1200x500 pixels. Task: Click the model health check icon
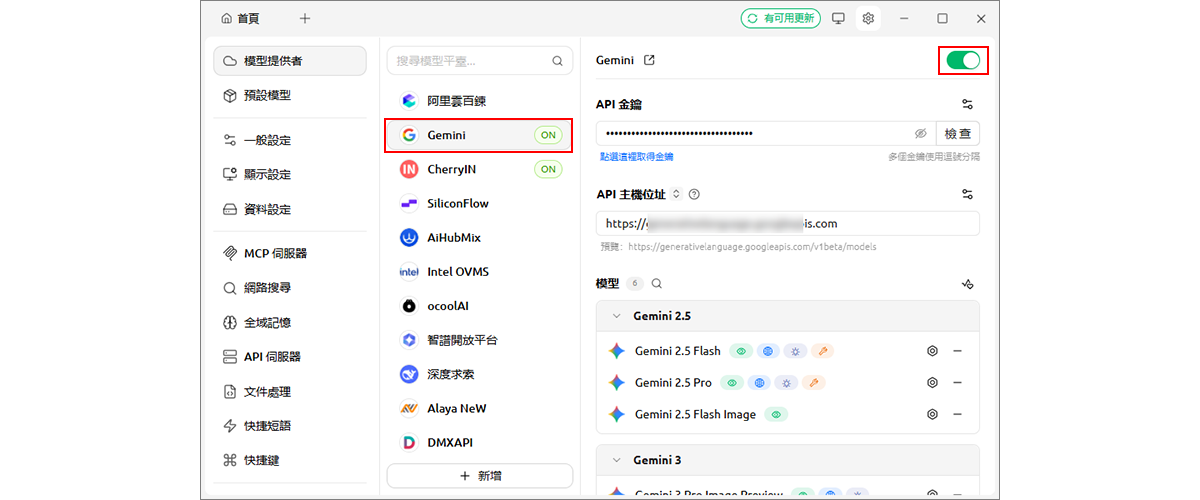[967, 284]
